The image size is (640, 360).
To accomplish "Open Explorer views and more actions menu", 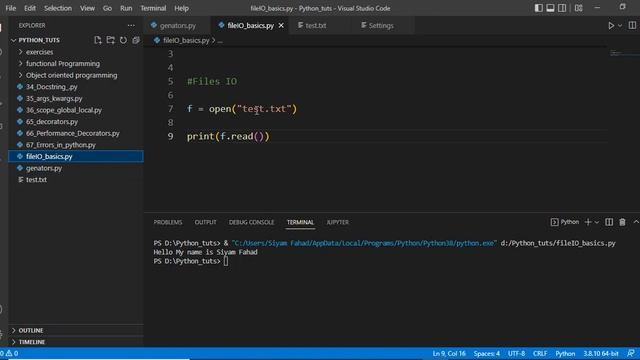I will [x=131, y=25].
